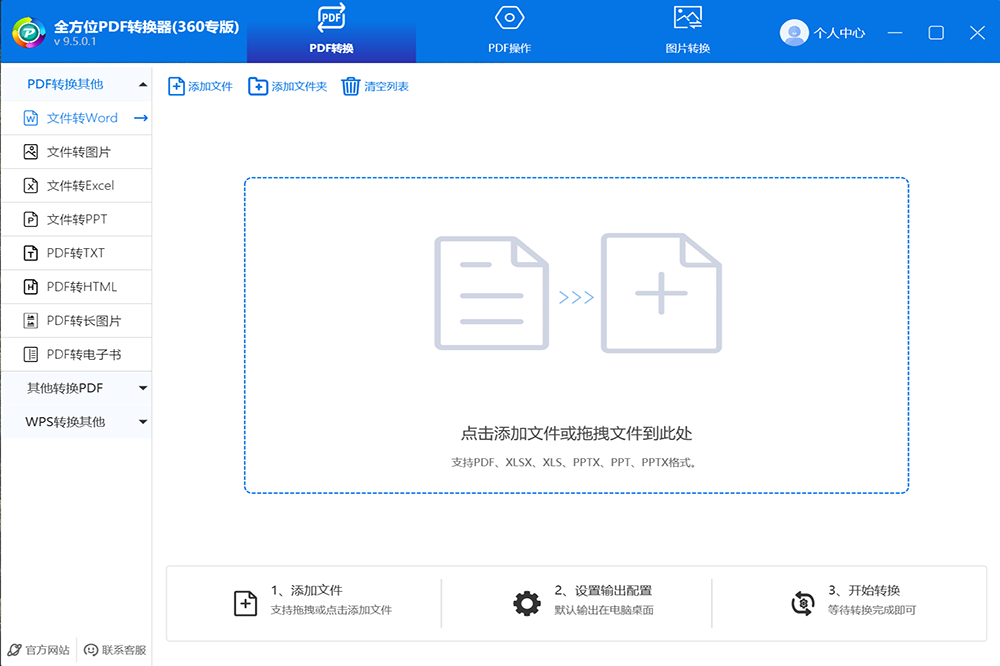Viewport: 1000px width, 666px height.
Task: Open the user avatar for 个人中心
Action: 794,32
